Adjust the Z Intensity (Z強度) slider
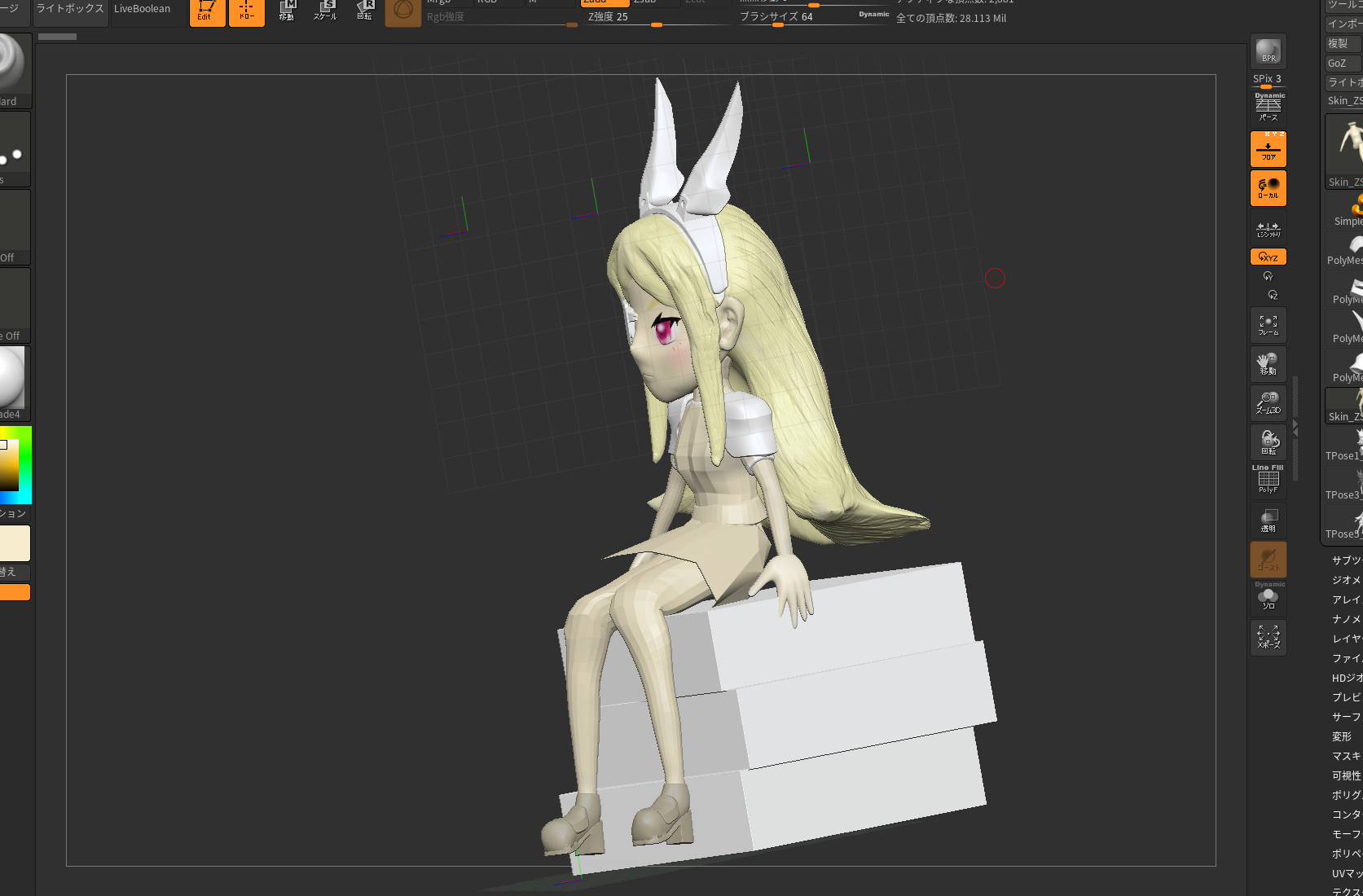The height and width of the screenshot is (896, 1363). click(658, 17)
